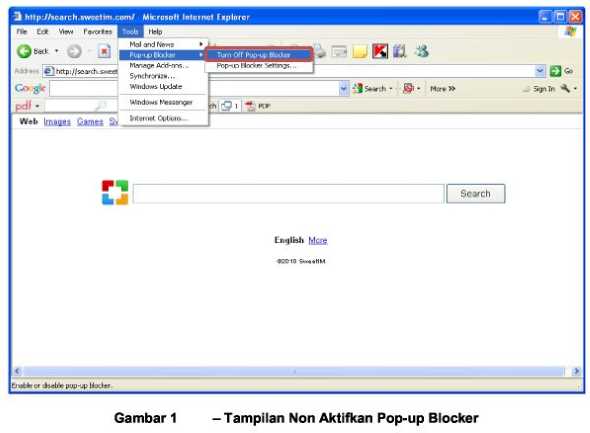Image resolution: width=590 pixels, height=433 pixels.
Task: Click the Windows flag logo
Action: pyautogui.click(x=570, y=32)
